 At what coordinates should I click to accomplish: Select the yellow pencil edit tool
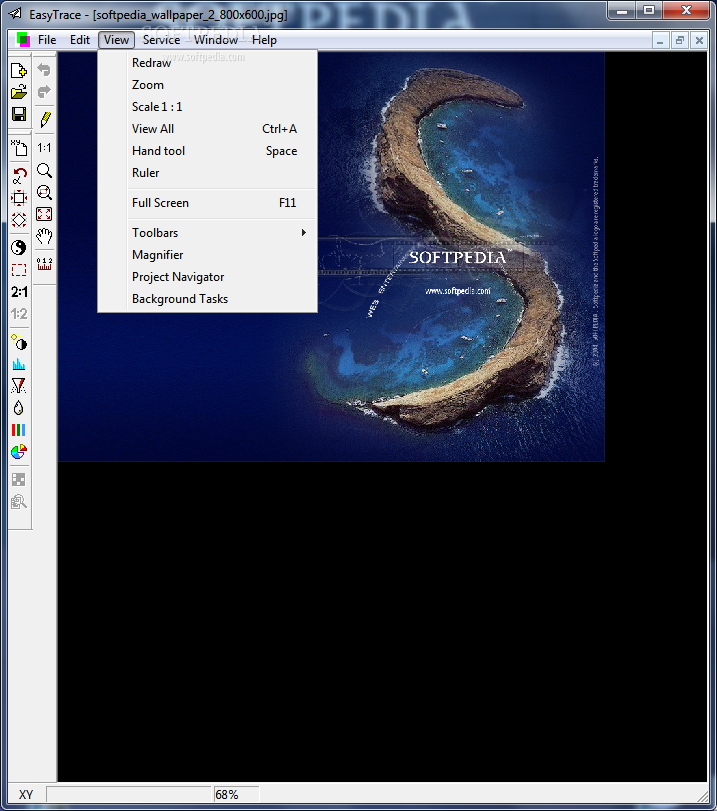(x=44, y=119)
